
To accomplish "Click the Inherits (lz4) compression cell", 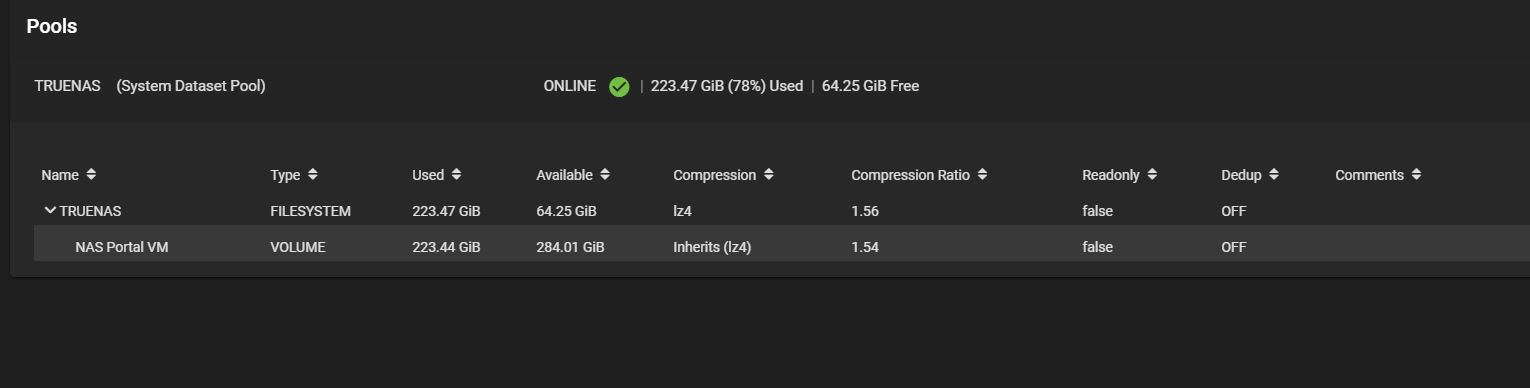I will [712, 247].
